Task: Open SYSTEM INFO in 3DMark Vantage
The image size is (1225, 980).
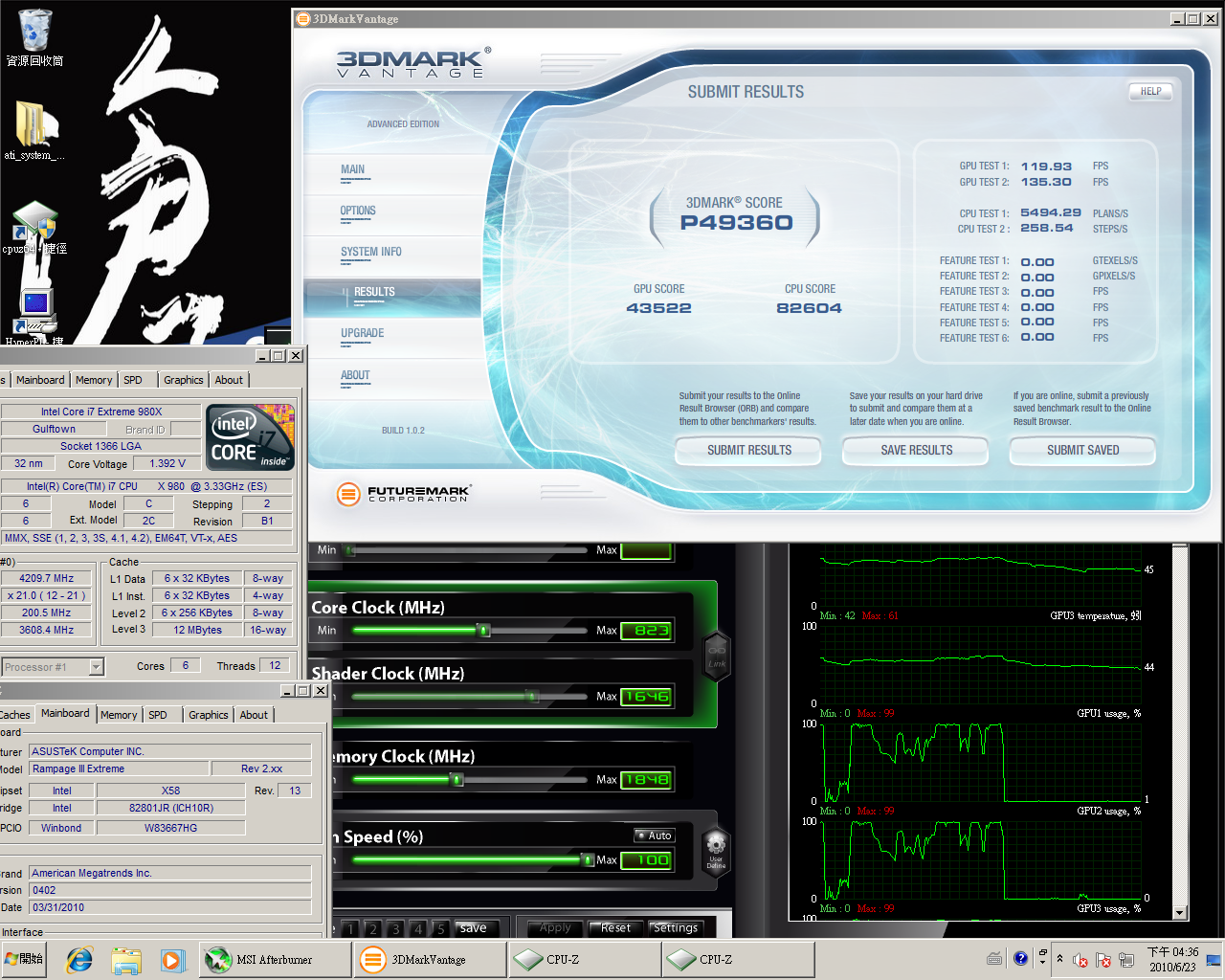Action: click(370, 254)
